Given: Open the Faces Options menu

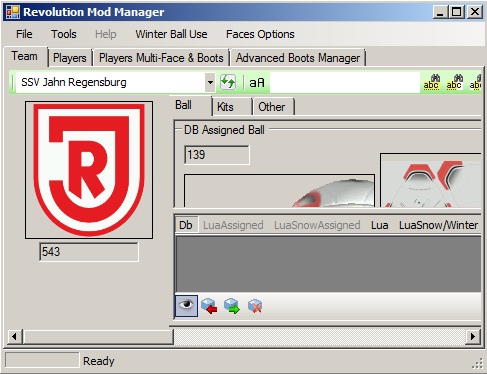Looking at the screenshot, I should tap(260, 34).
